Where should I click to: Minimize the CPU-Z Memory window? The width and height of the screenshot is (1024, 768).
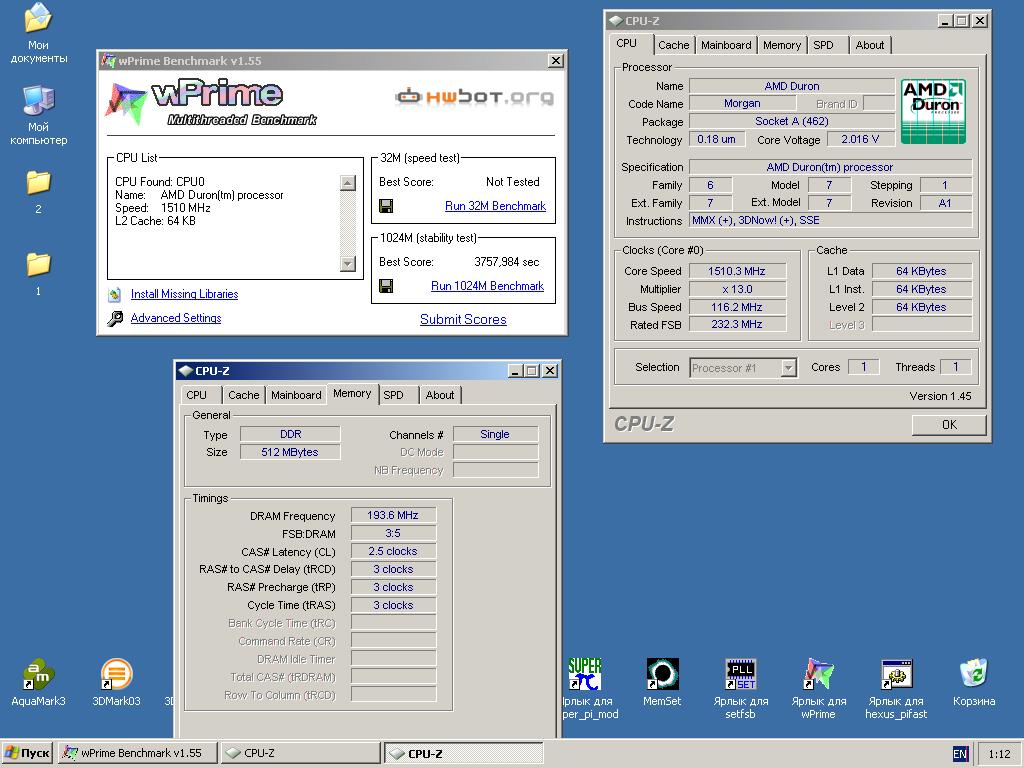click(x=515, y=371)
